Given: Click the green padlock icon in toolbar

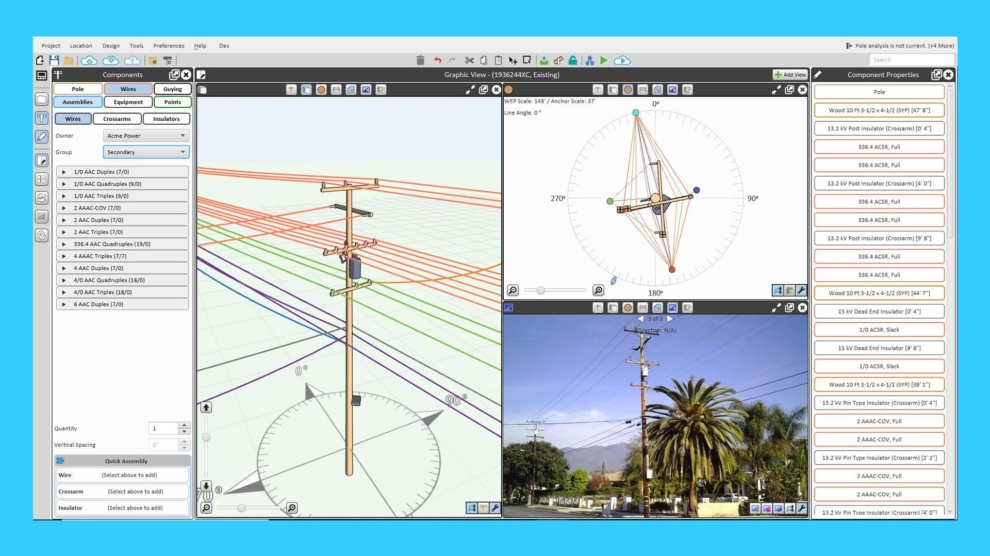Looking at the screenshot, I should click(574, 60).
